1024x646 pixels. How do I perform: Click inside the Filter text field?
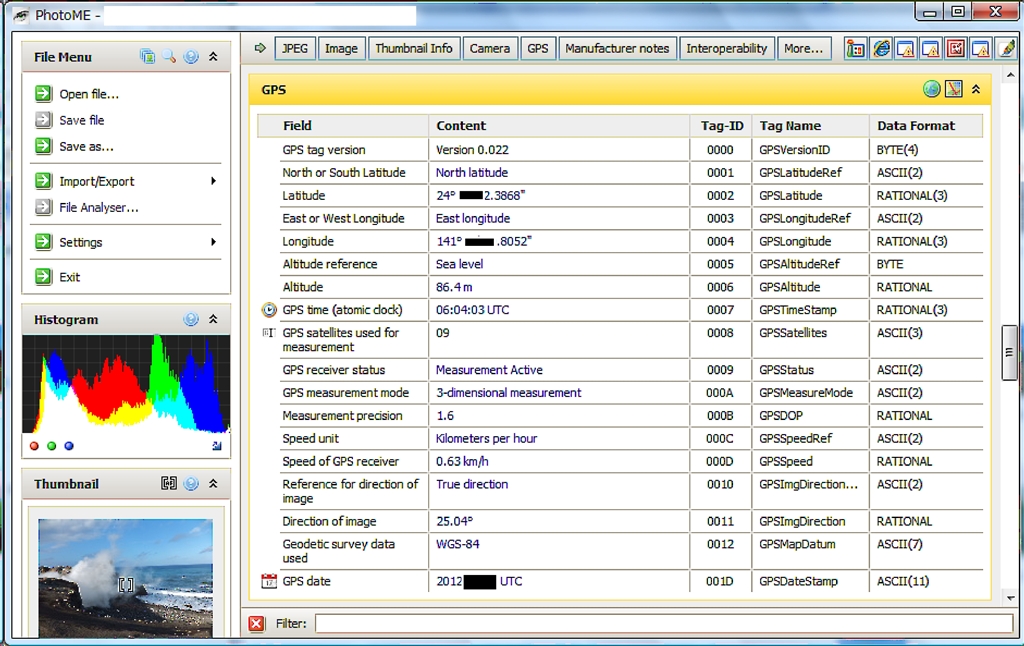[660, 623]
